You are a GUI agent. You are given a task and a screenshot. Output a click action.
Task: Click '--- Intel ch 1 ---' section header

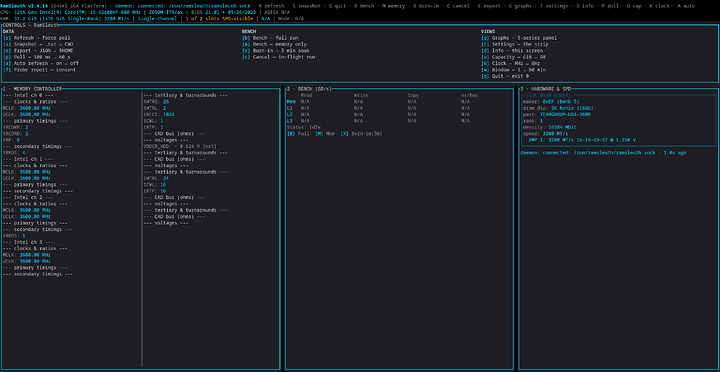coord(28,159)
